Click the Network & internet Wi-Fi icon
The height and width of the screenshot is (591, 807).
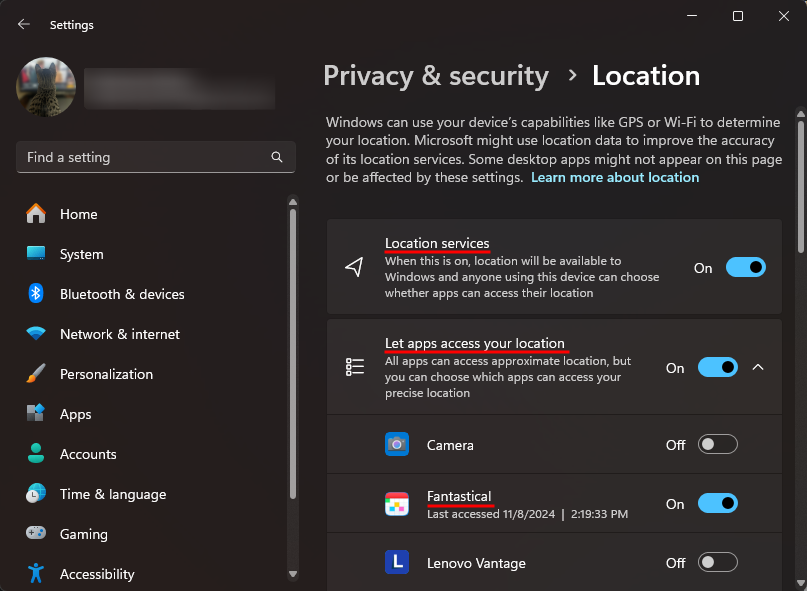tap(36, 334)
